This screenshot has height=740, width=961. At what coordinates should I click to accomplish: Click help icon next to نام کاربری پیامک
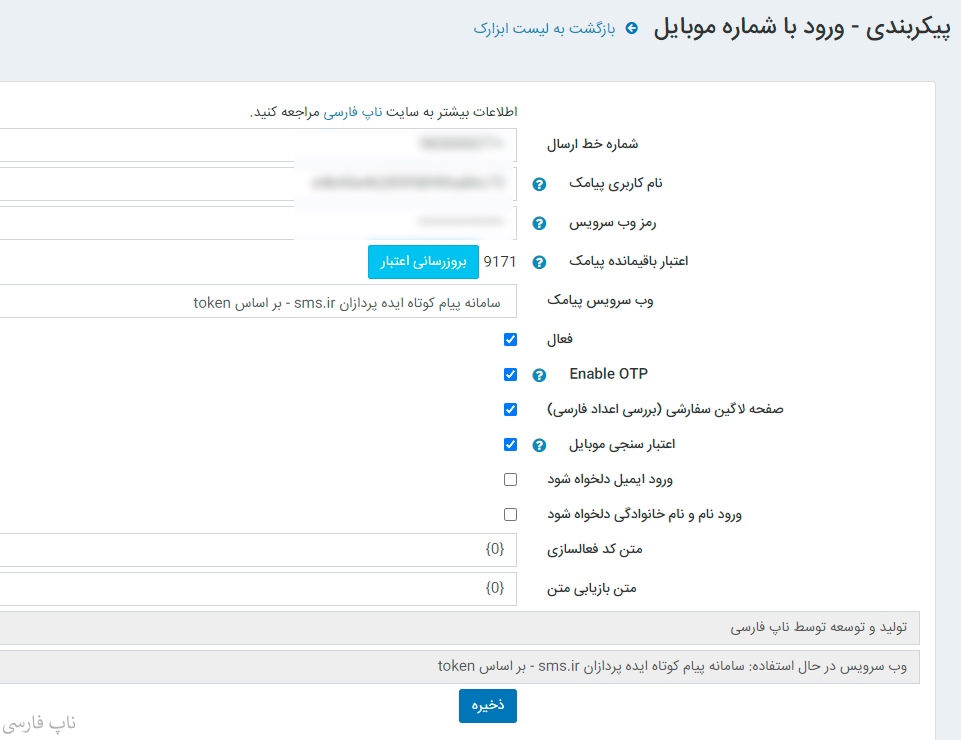539,184
